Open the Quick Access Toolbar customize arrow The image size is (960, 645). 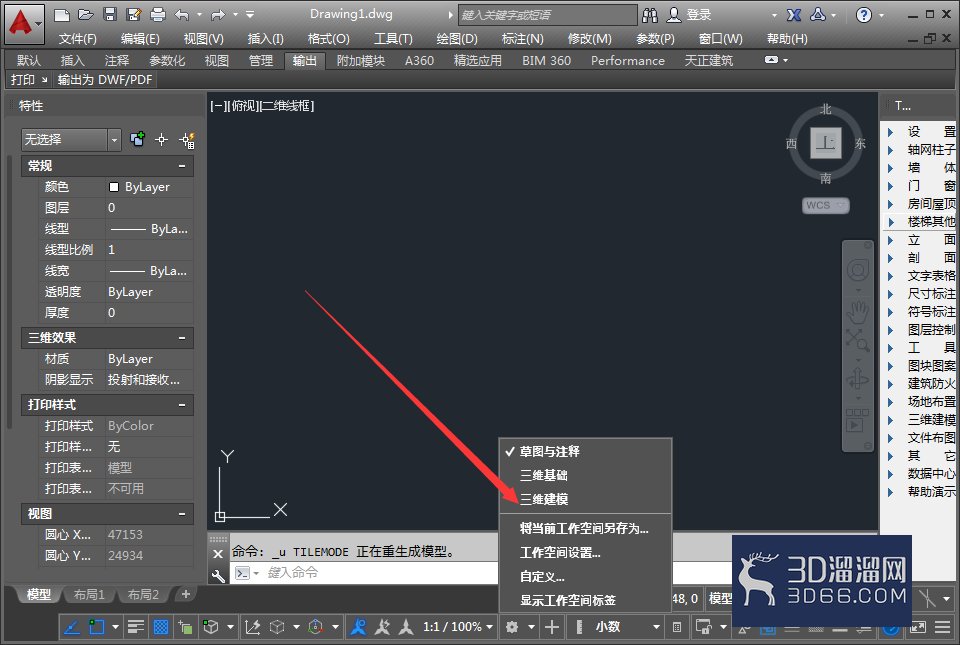tap(250, 15)
